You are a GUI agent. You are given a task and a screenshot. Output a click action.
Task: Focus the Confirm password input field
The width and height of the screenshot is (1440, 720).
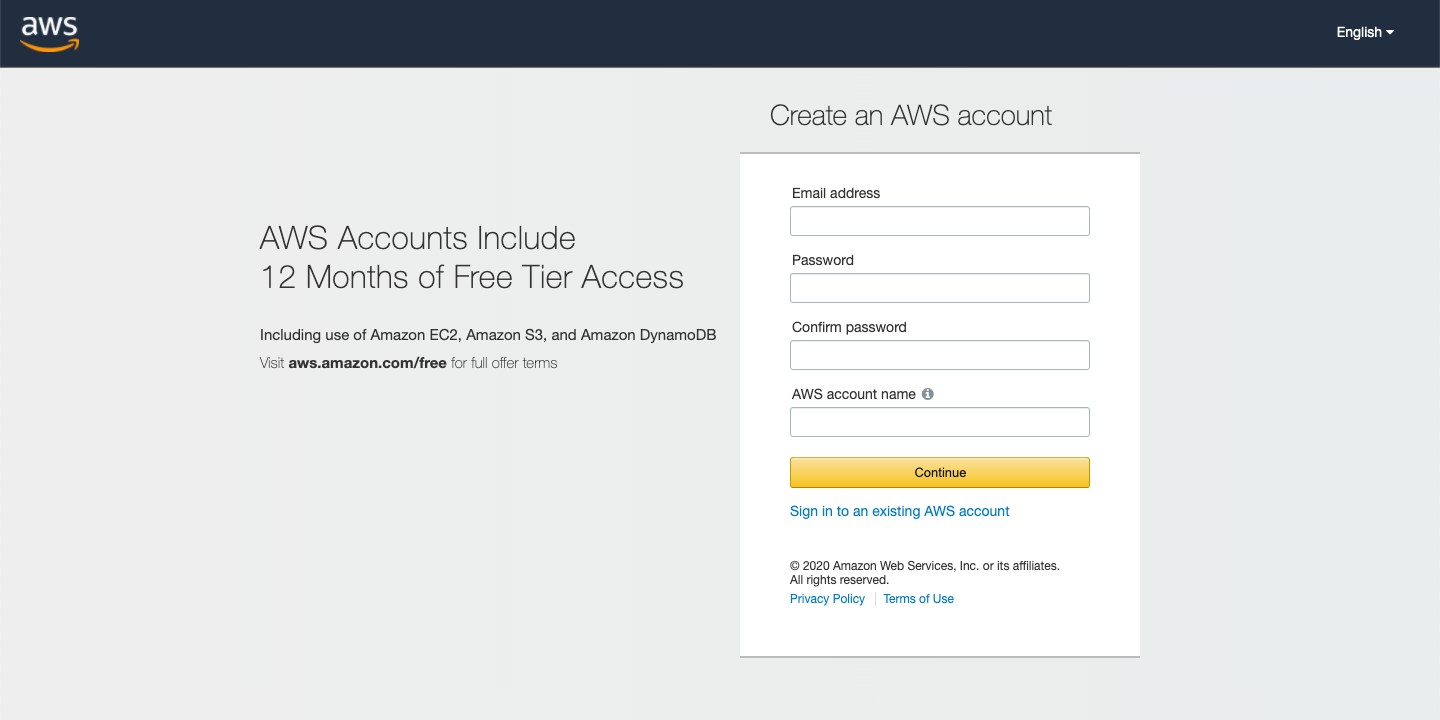click(940, 355)
